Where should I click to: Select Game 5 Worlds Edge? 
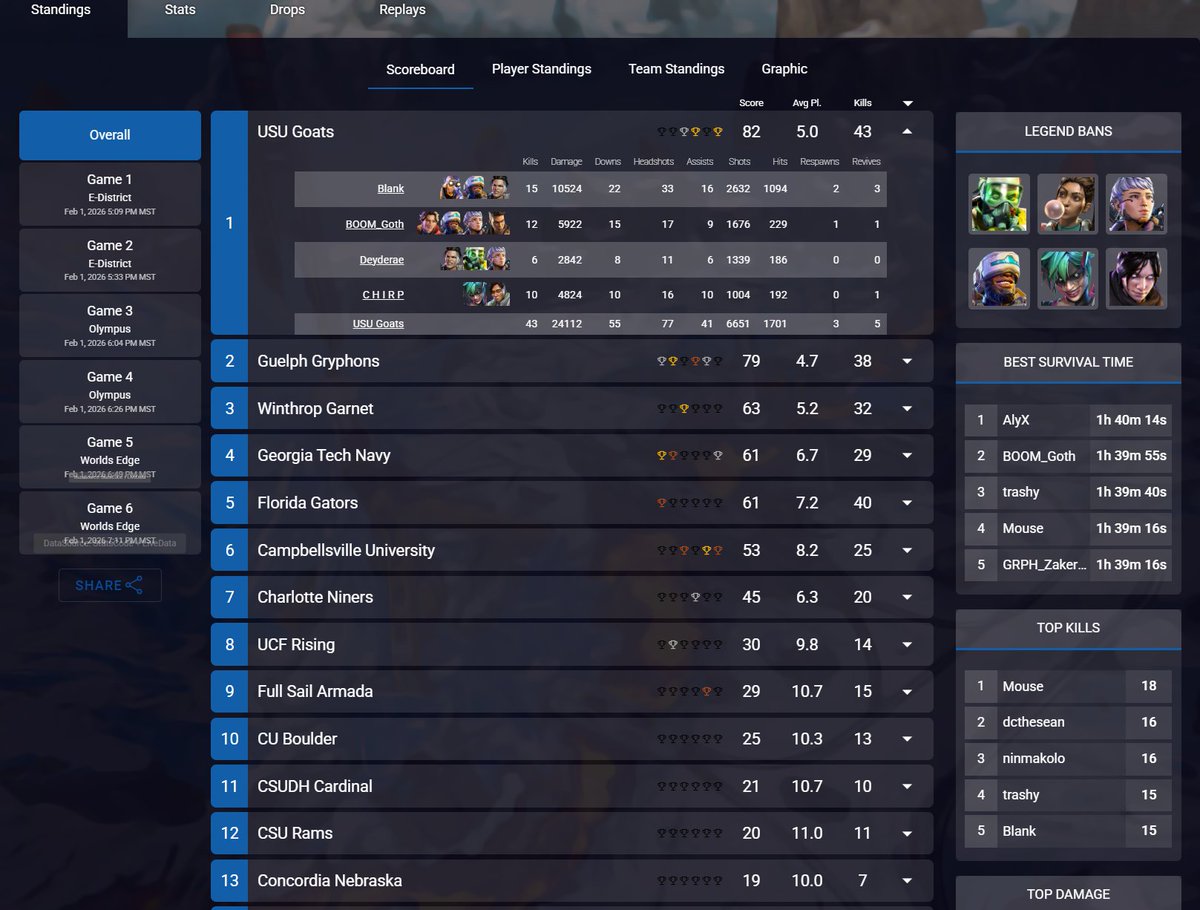pos(110,457)
